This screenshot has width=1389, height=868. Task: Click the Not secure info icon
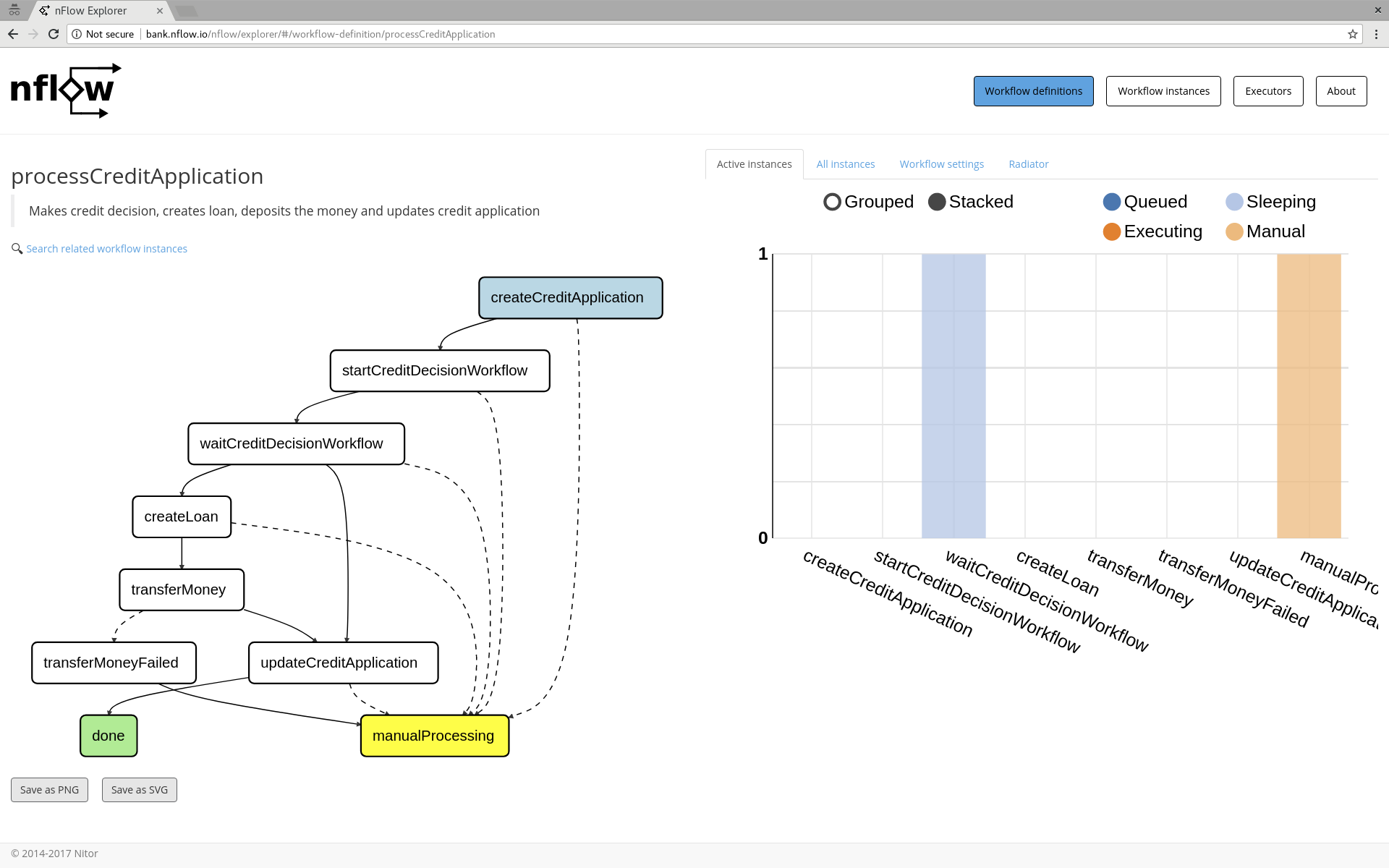(x=77, y=34)
